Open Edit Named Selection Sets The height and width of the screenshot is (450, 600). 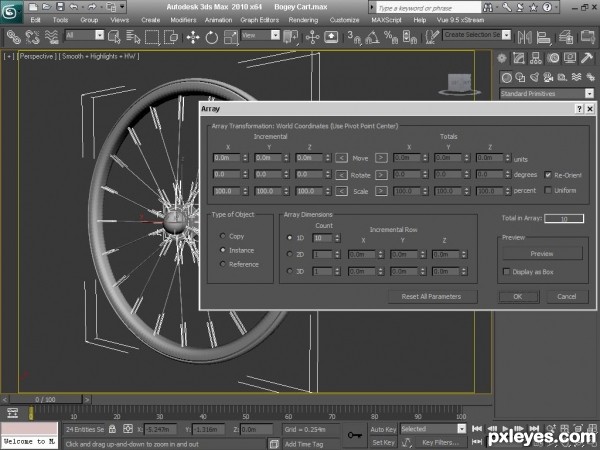(x=432, y=37)
